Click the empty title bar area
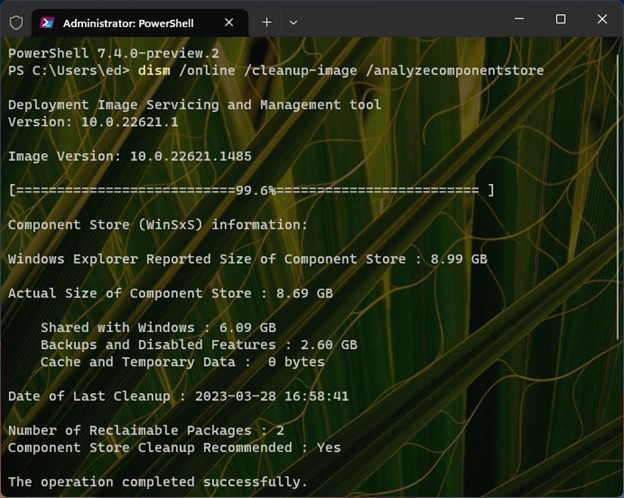 [x=400, y=20]
